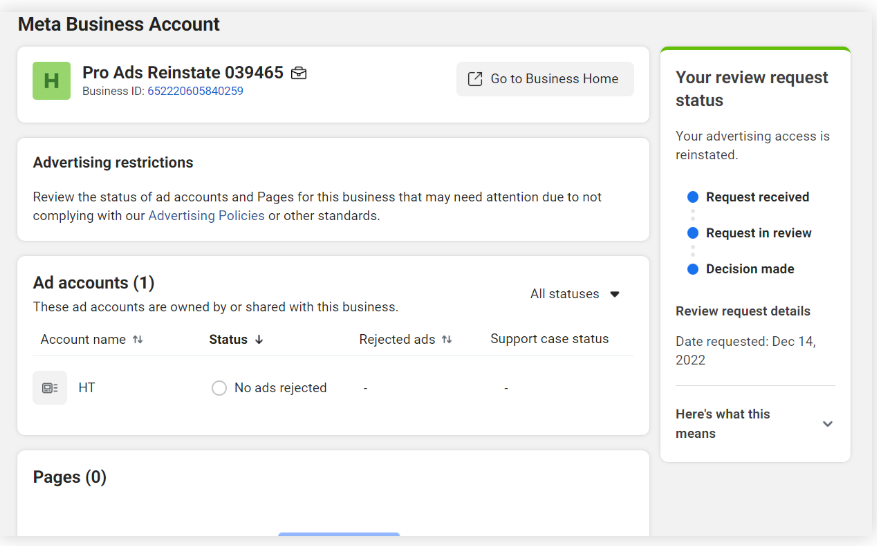The image size is (877, 546).
Task: Click the external link icon on Business Home
Action: tap(475, 79)
